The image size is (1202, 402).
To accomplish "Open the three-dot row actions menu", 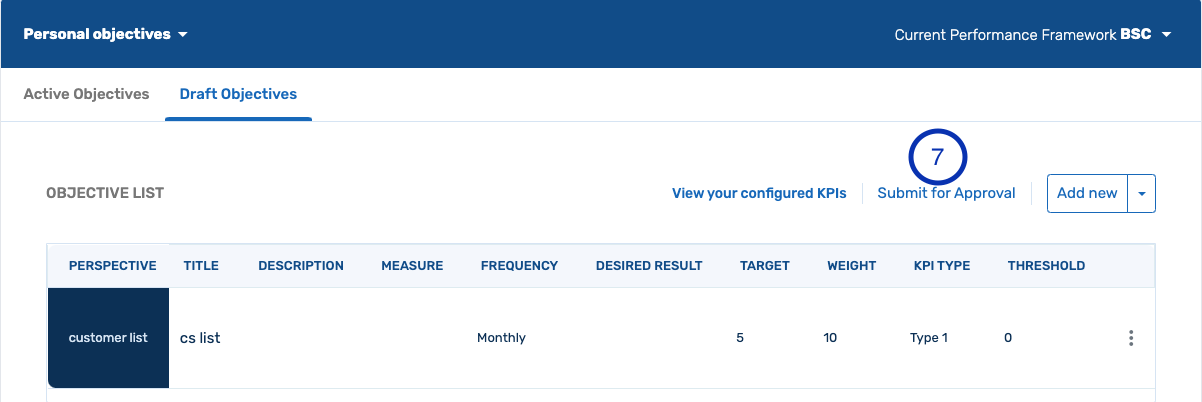I will [x=1131, y=338].
